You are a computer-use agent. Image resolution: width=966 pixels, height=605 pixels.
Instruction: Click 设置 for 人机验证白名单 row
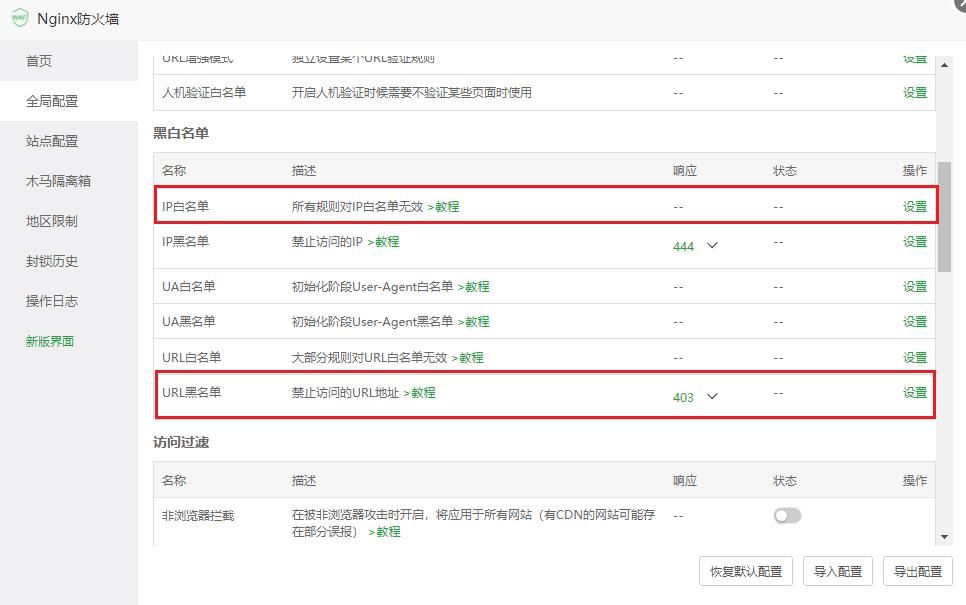coord(914,92)
